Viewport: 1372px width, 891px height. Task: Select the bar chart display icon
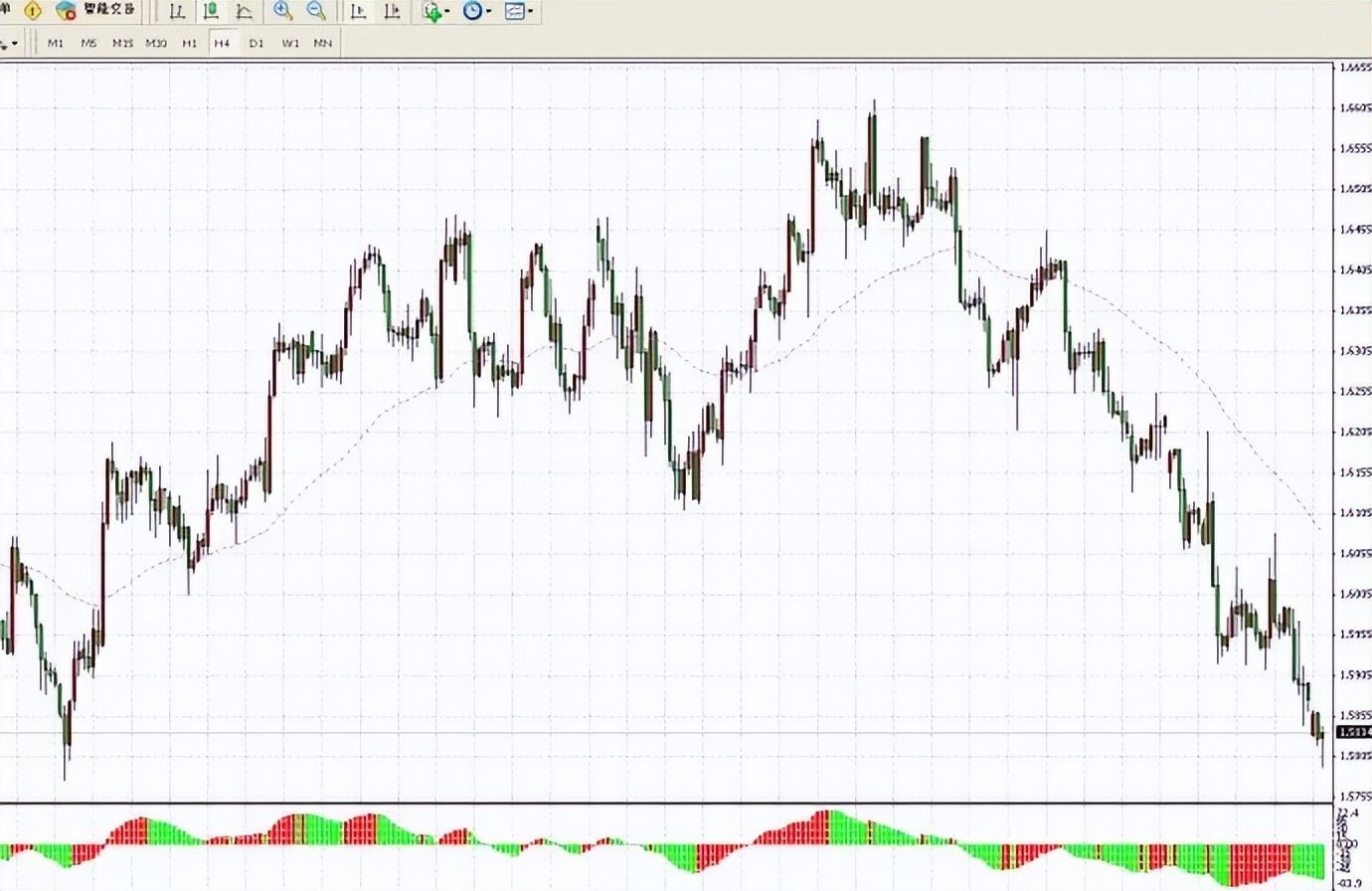pyautogui.click(x=177, y=12)
